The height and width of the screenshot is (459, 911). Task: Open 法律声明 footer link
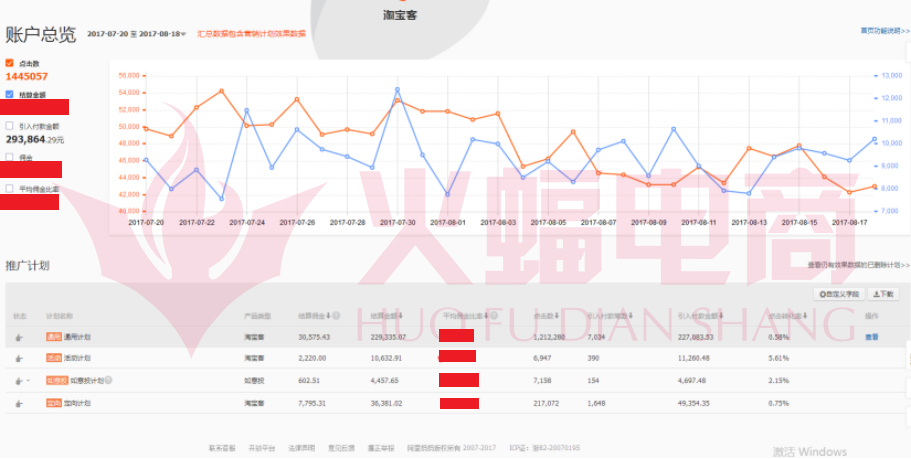pos(302,448)
